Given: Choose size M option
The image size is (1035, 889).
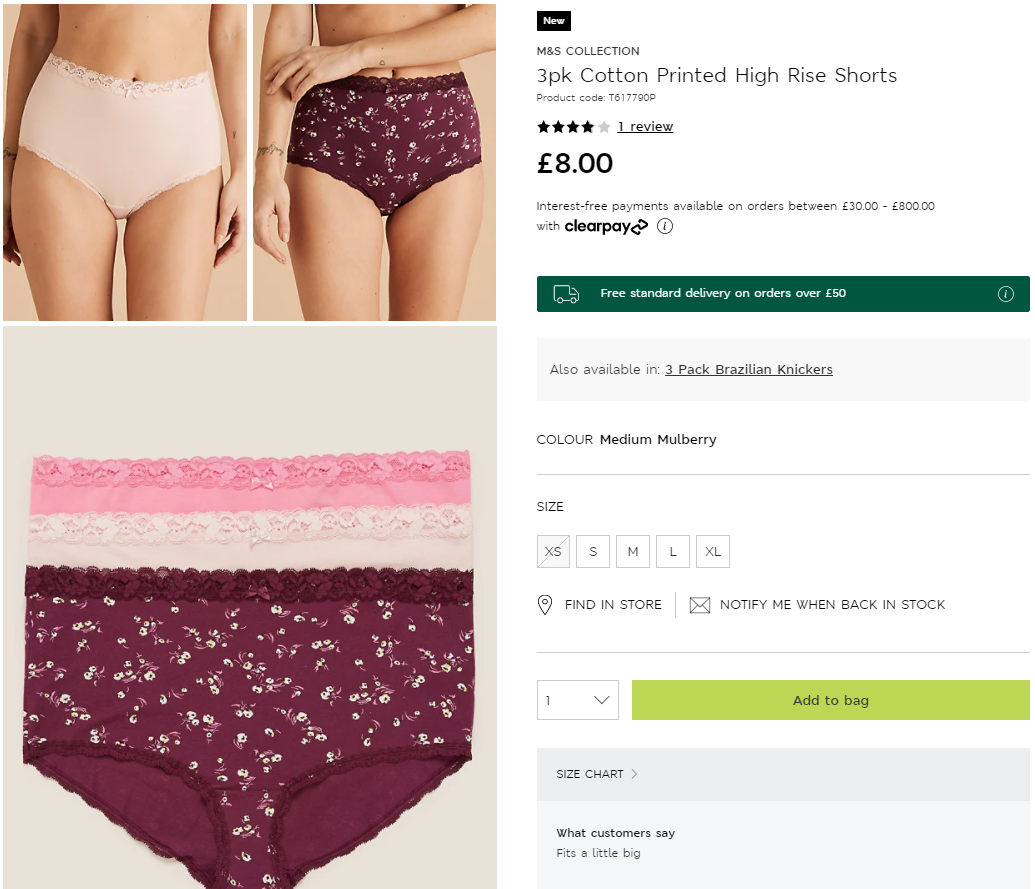Looking at the screenshot, I should click(x=633, y=551).
